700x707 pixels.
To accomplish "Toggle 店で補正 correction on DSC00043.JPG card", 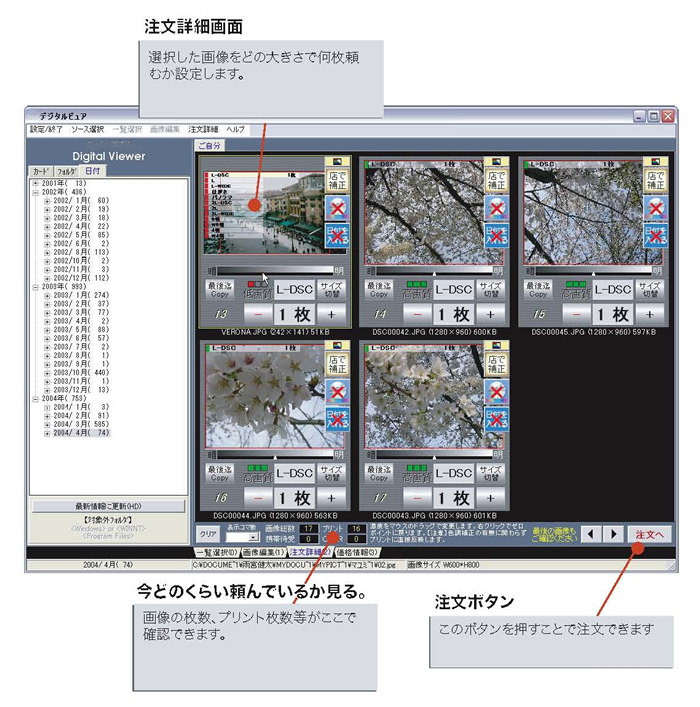I will point(497,364).
